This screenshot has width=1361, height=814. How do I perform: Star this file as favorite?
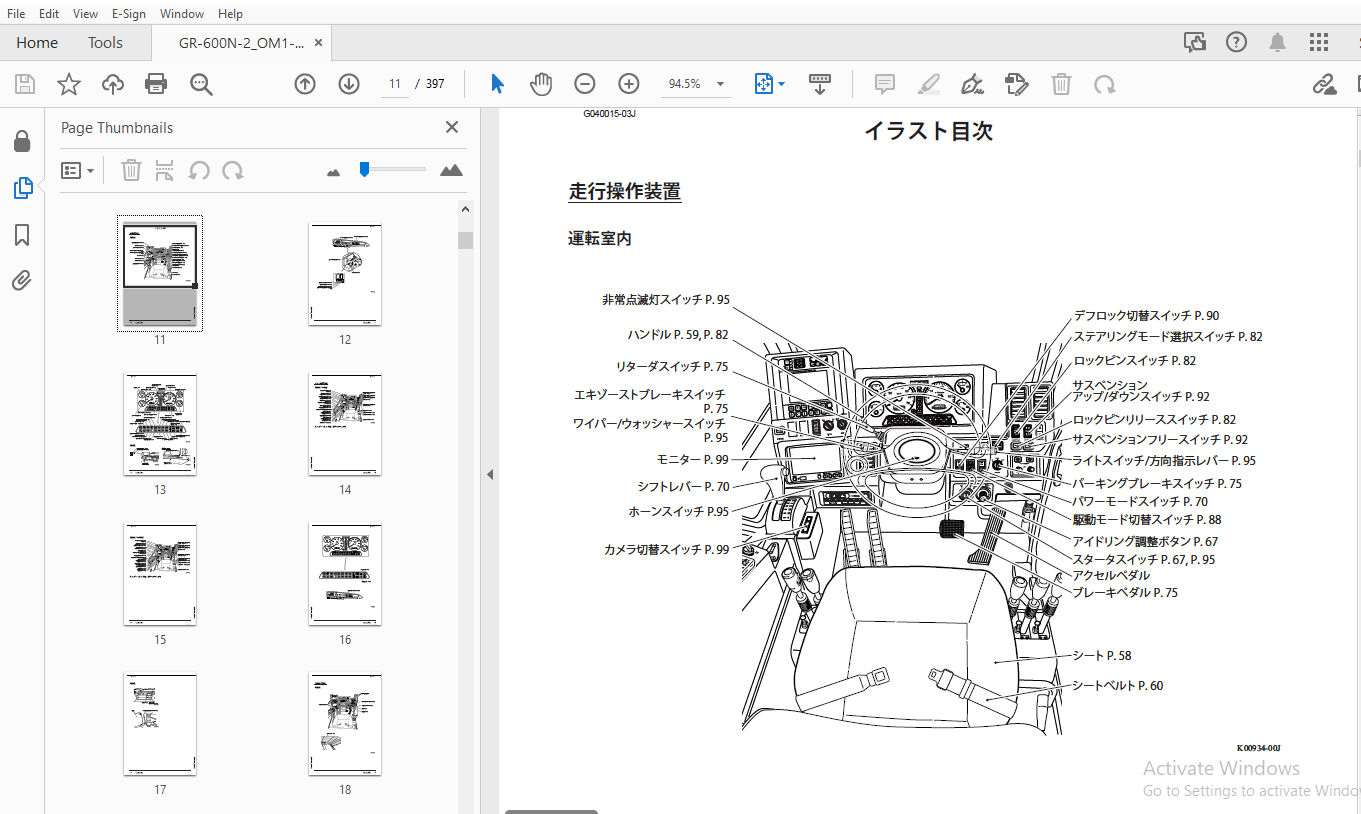69,84
